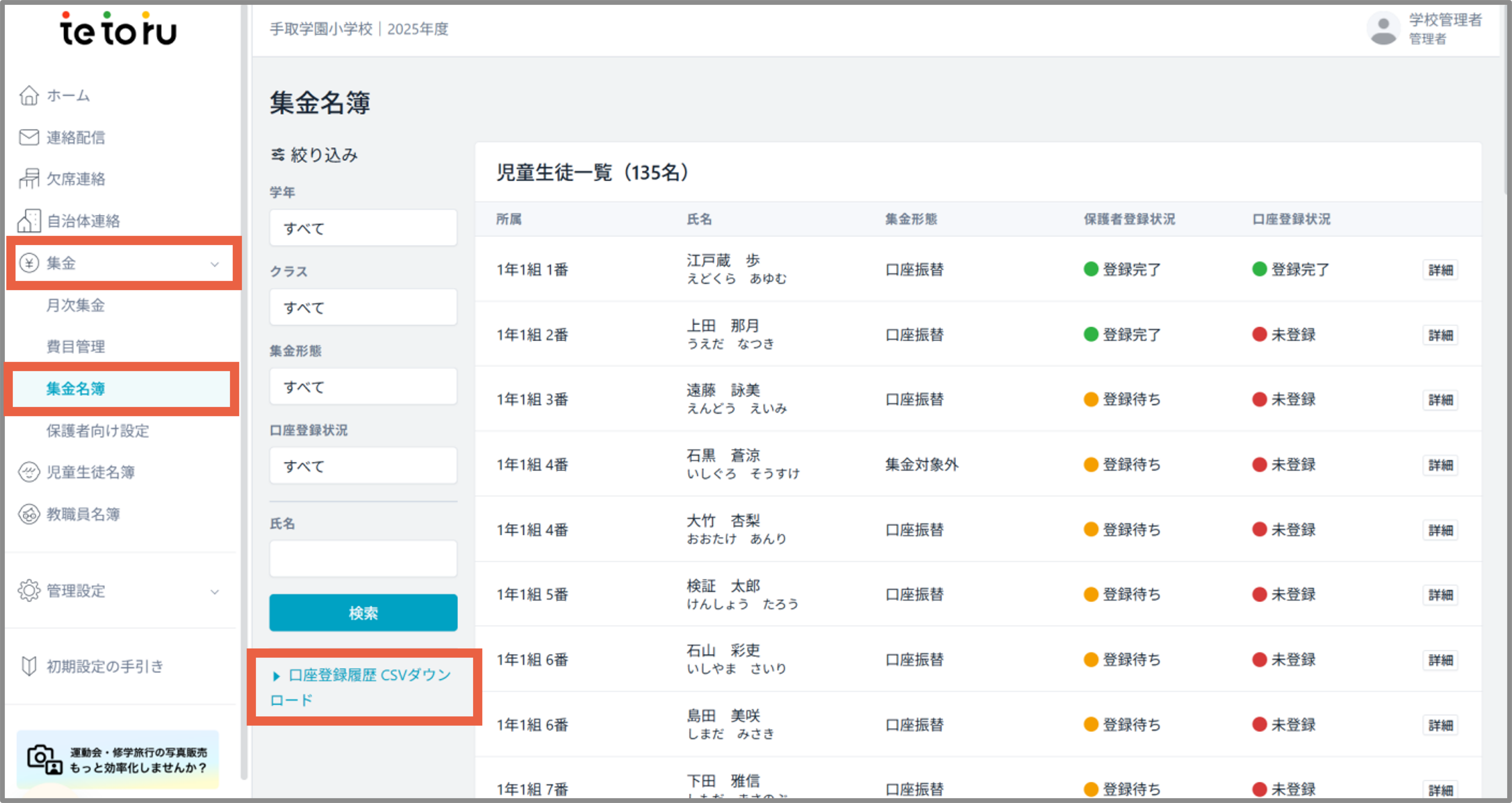Image resolution: width=1512 pixels, height=803 pixels.
Task: Click the 氏名 search input field
Action: pos(363,558)
